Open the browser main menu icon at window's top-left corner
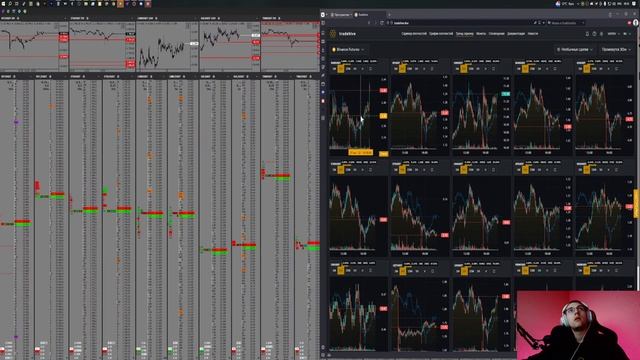The image size is (640, 360). (x=323, y=15)
